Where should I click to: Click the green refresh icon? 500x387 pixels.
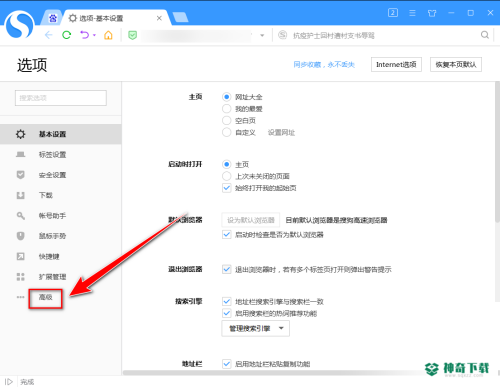[x=67, y=35]
